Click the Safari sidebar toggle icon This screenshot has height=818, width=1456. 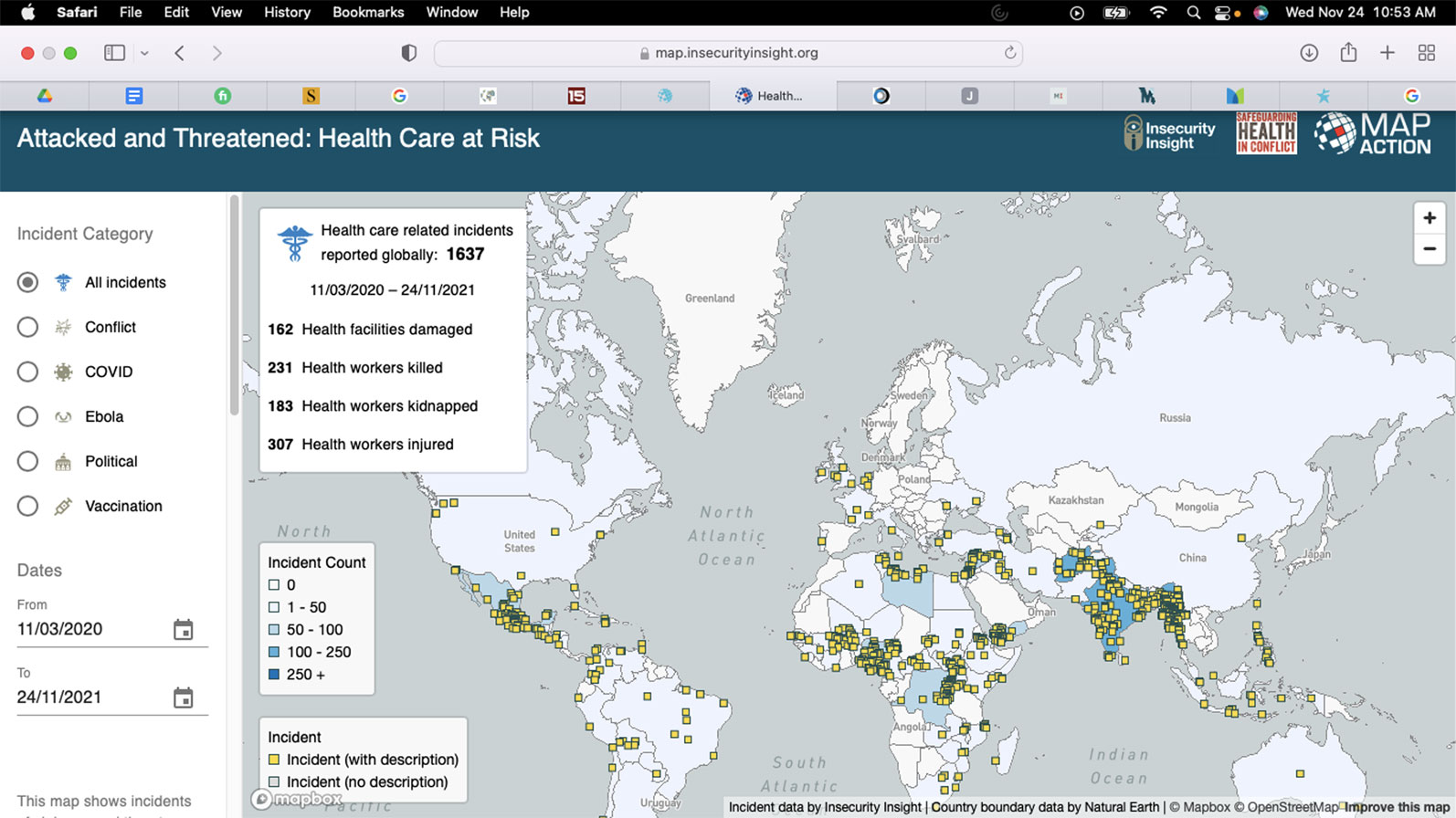click(x=114, y=53)
